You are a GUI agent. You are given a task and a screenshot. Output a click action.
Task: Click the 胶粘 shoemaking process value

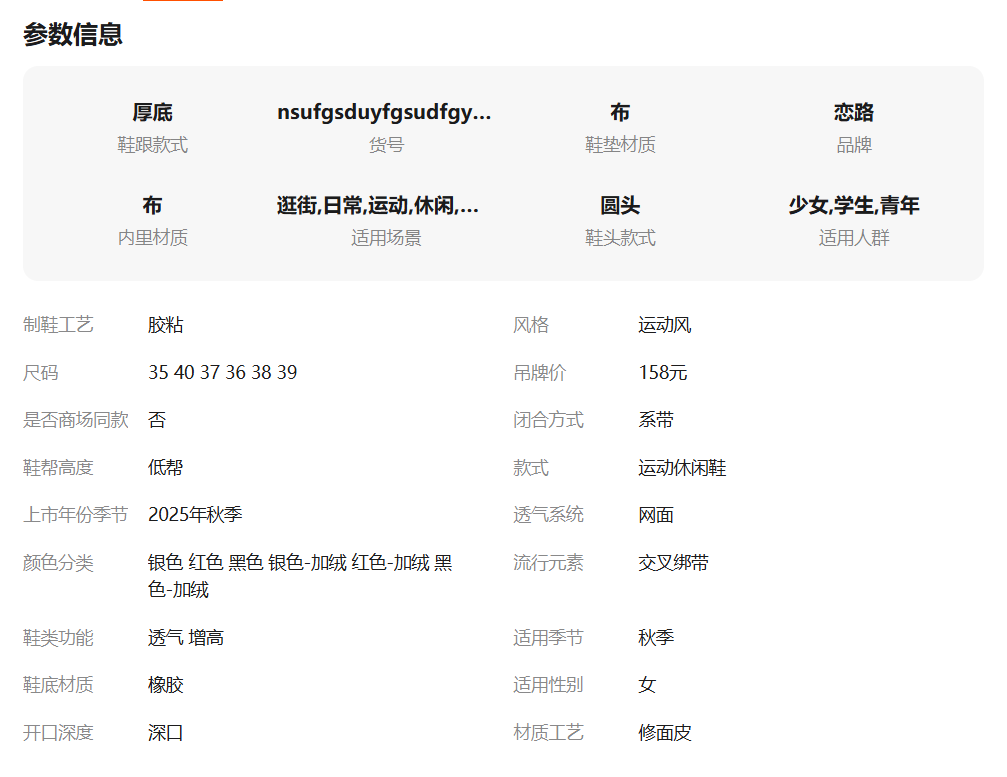pos(166,324)
